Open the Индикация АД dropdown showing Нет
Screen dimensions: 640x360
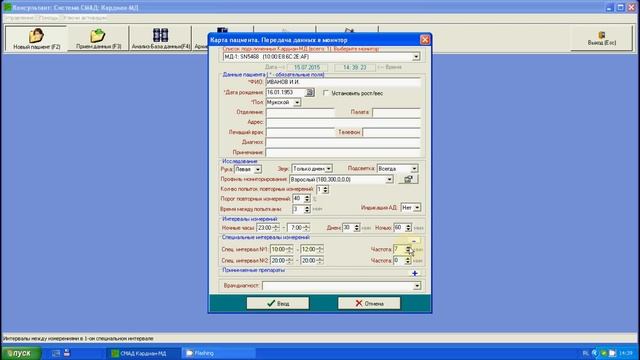click(x=417, y=208)
